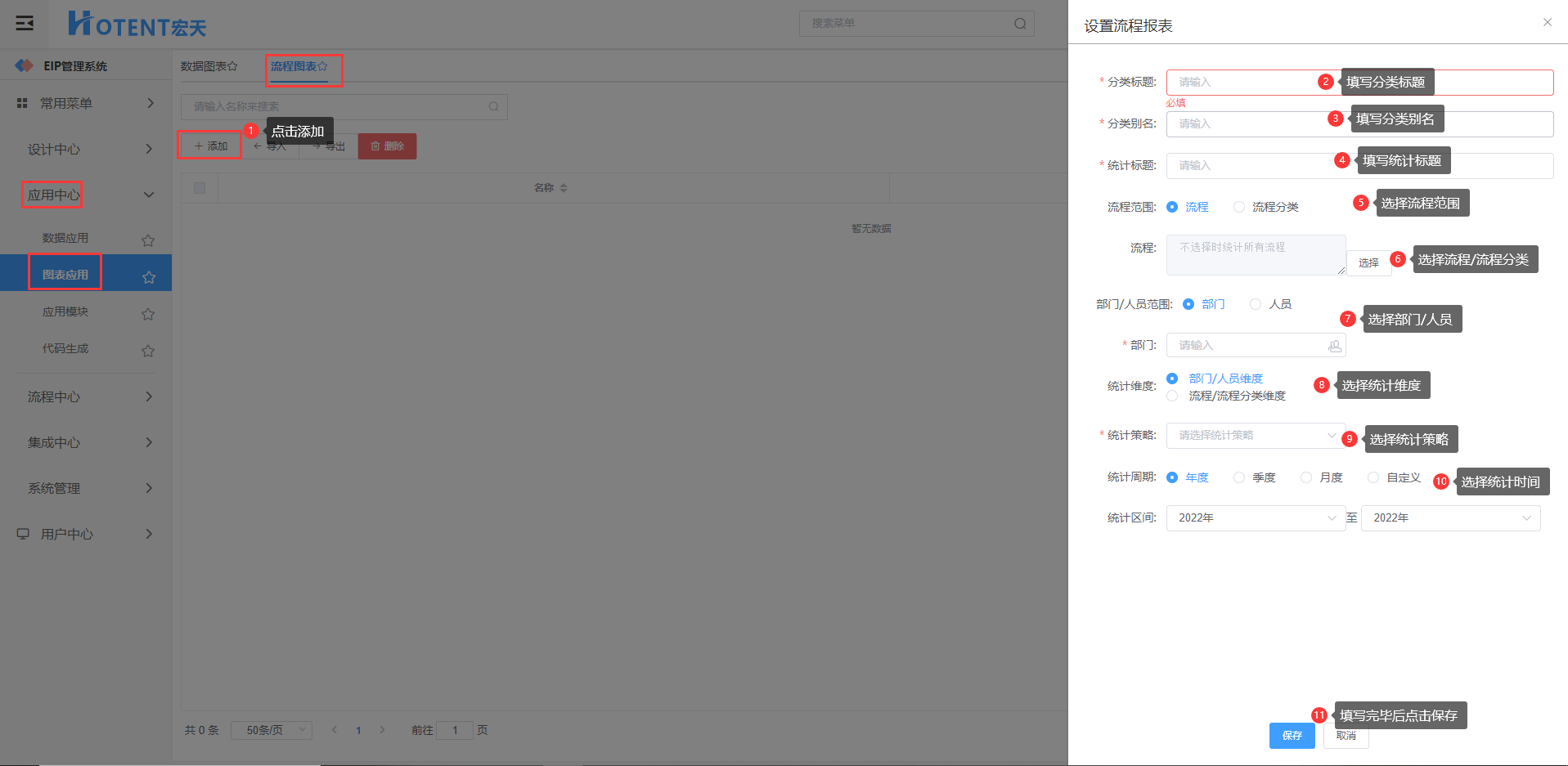Select 部门/人员维度 as 统计维度
Image resolution: width=1568 pixels, height=766 pixels.
pyautogui.click(x=1172, y=379)
